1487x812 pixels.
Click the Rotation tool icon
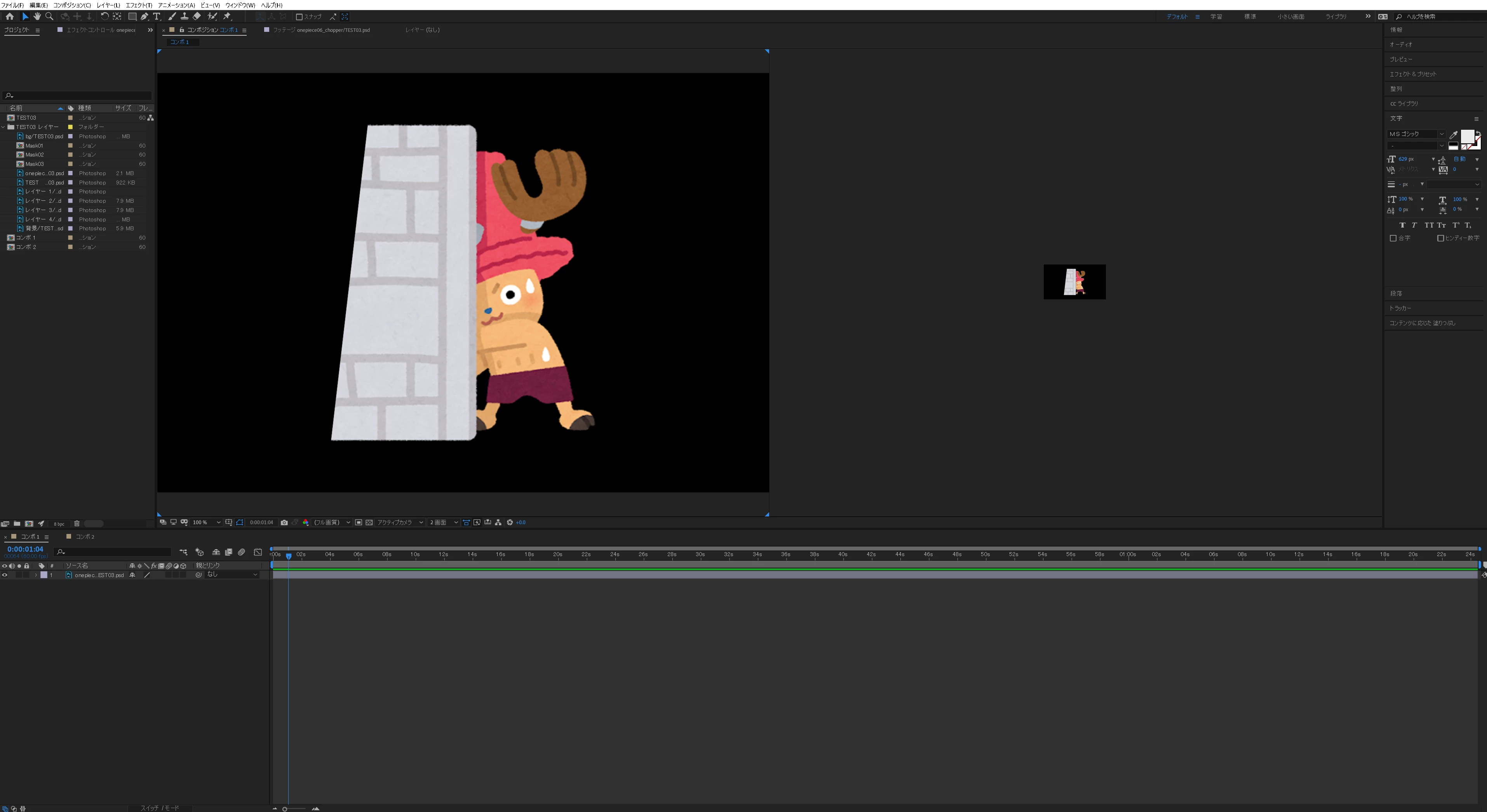(104, 16)
